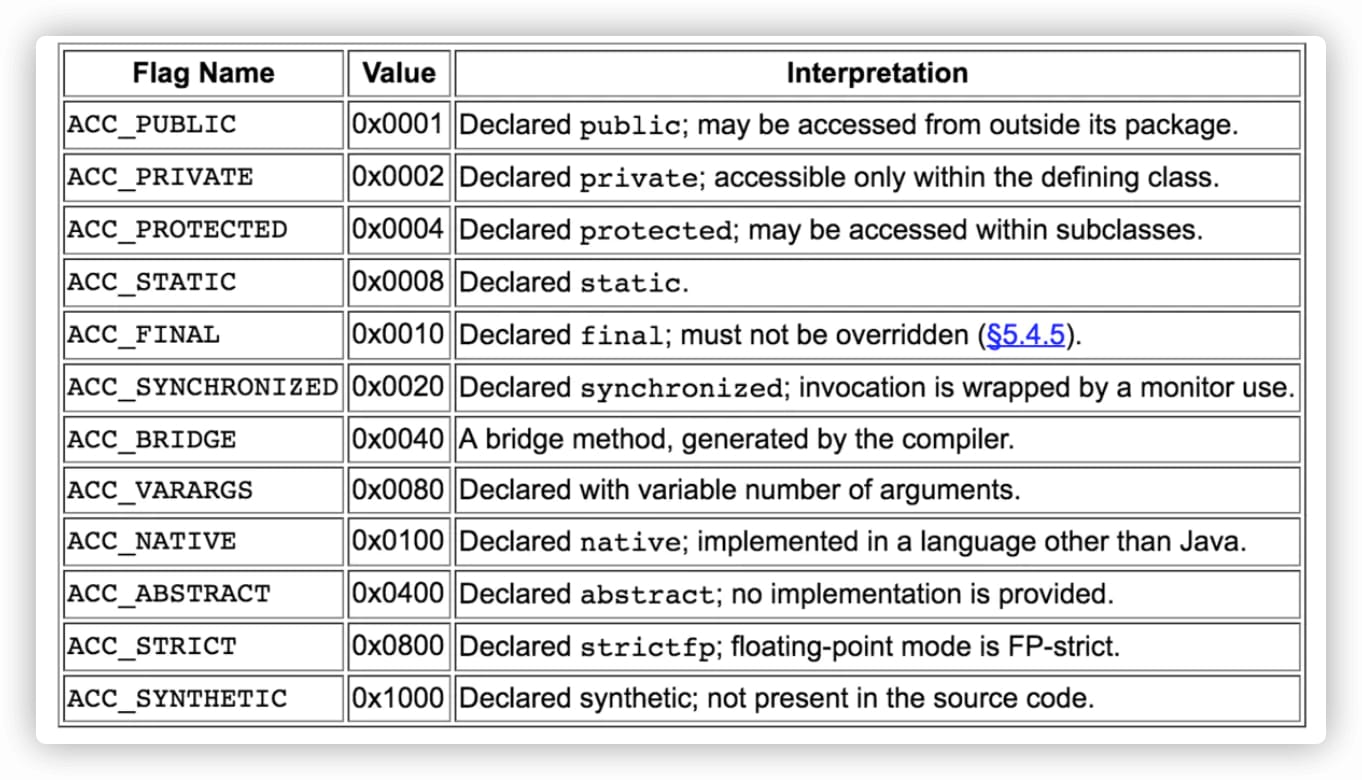Screen dimensions: 1362x780
Task: Click the 'Declared abstract' interpretation text
Action: coord(786,594)
